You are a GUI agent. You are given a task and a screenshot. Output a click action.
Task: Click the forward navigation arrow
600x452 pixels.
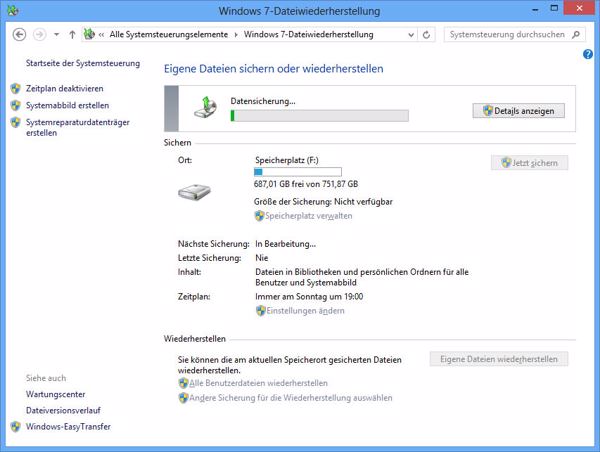[x=39, y=35]
